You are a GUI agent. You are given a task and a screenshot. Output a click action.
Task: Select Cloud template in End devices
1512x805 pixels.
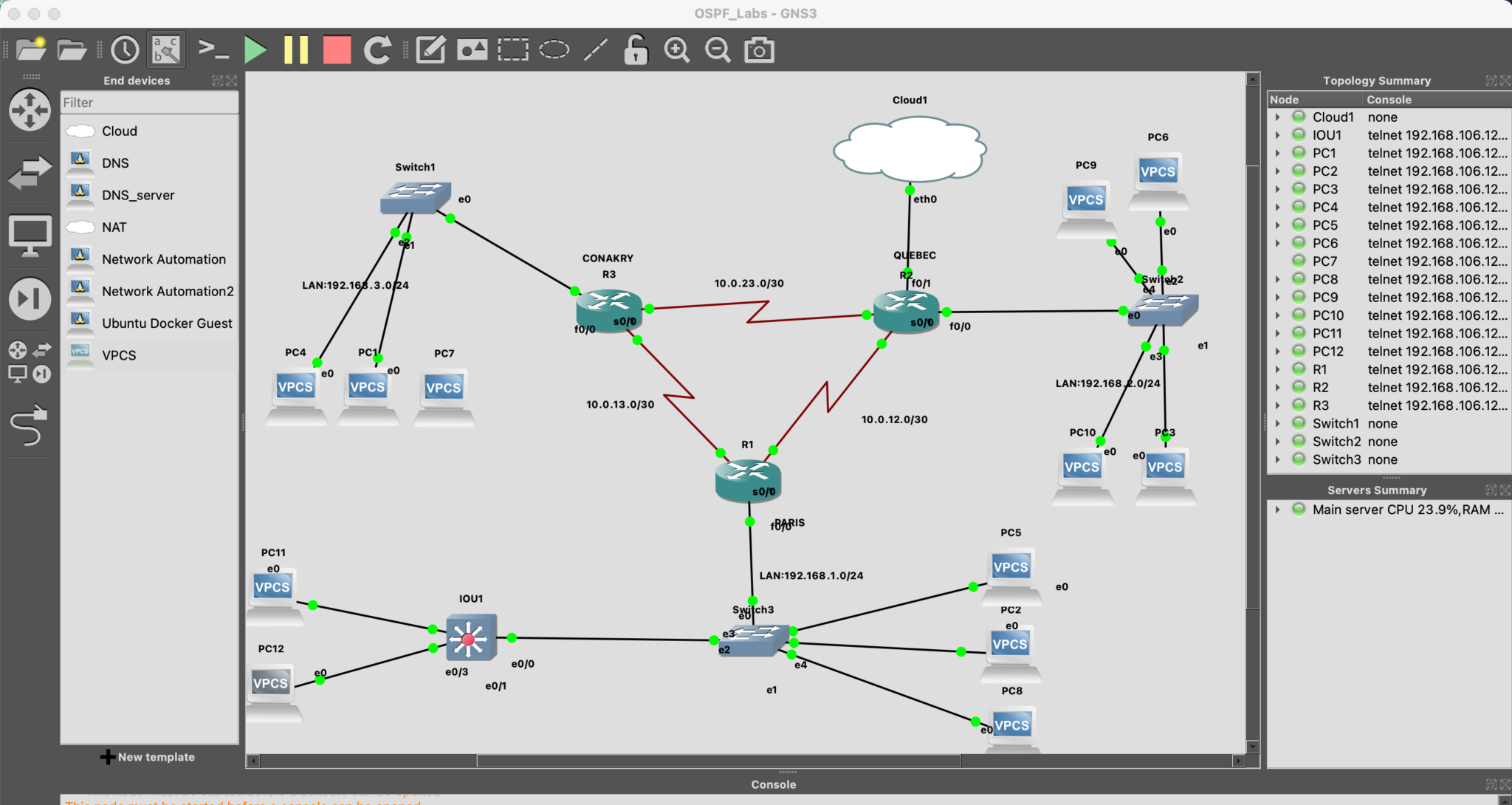click(151, 131)
